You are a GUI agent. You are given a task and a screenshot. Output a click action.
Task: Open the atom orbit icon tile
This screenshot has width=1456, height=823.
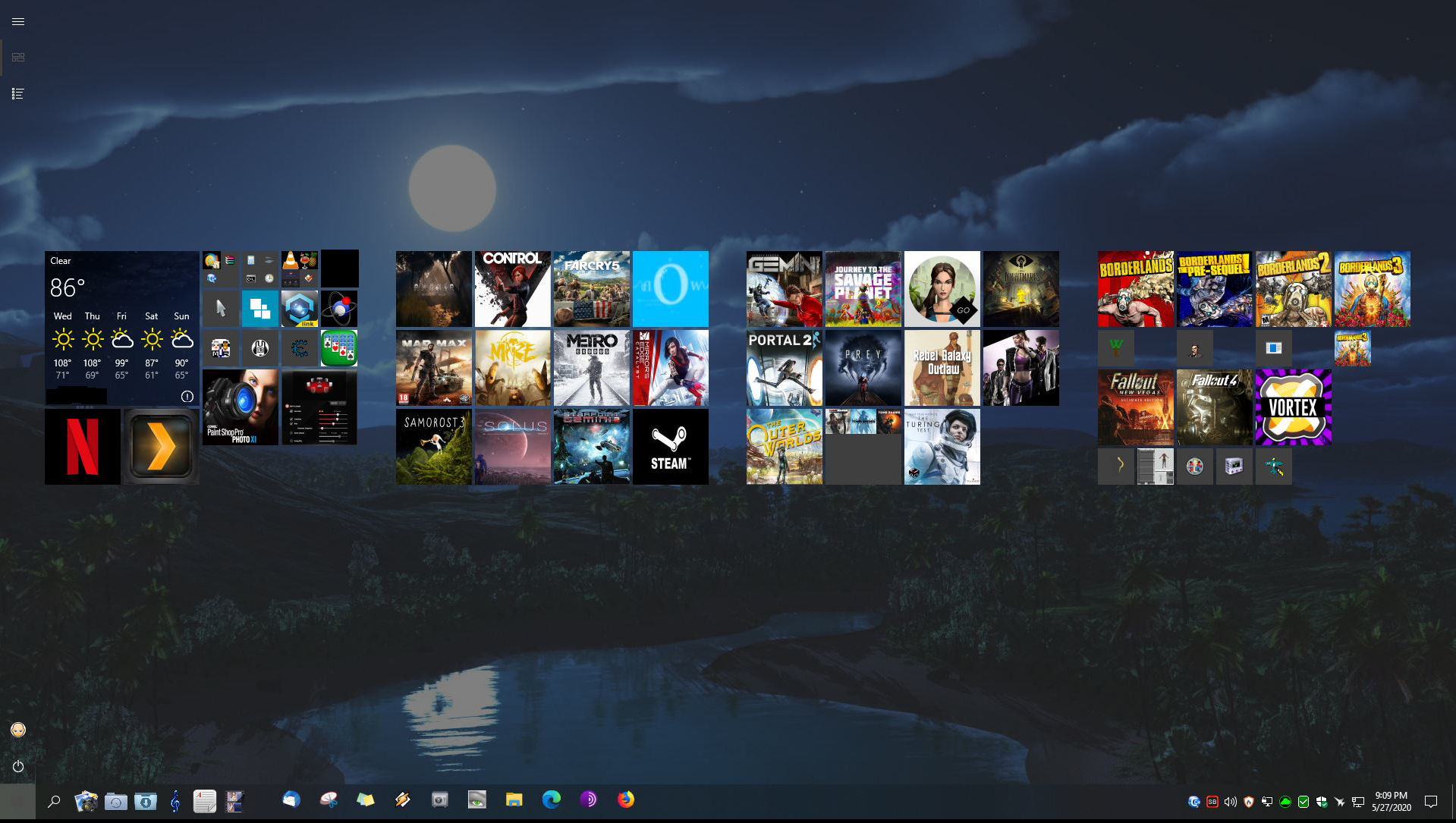point(339,309)
